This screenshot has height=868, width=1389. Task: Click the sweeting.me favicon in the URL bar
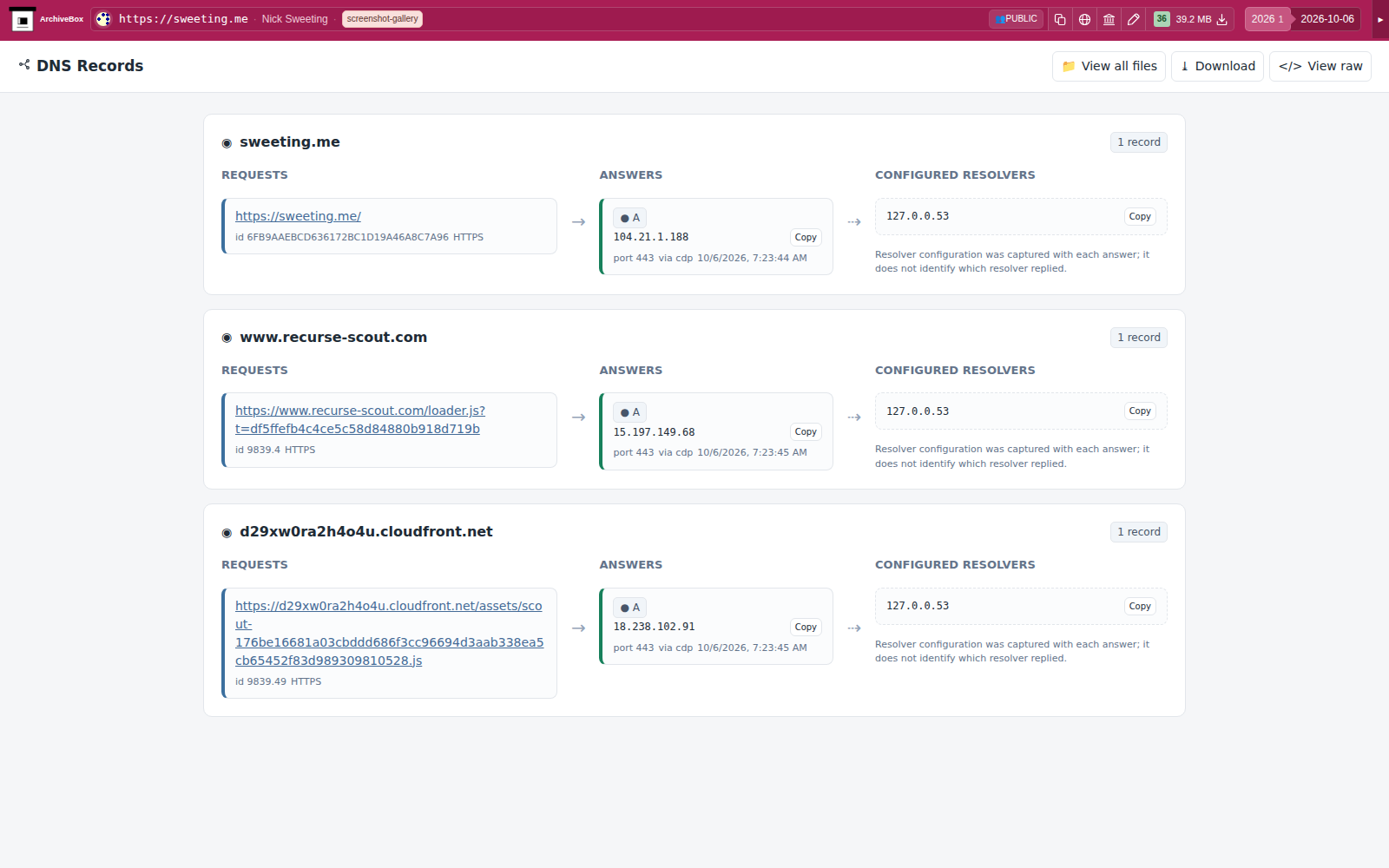point(103,19)
